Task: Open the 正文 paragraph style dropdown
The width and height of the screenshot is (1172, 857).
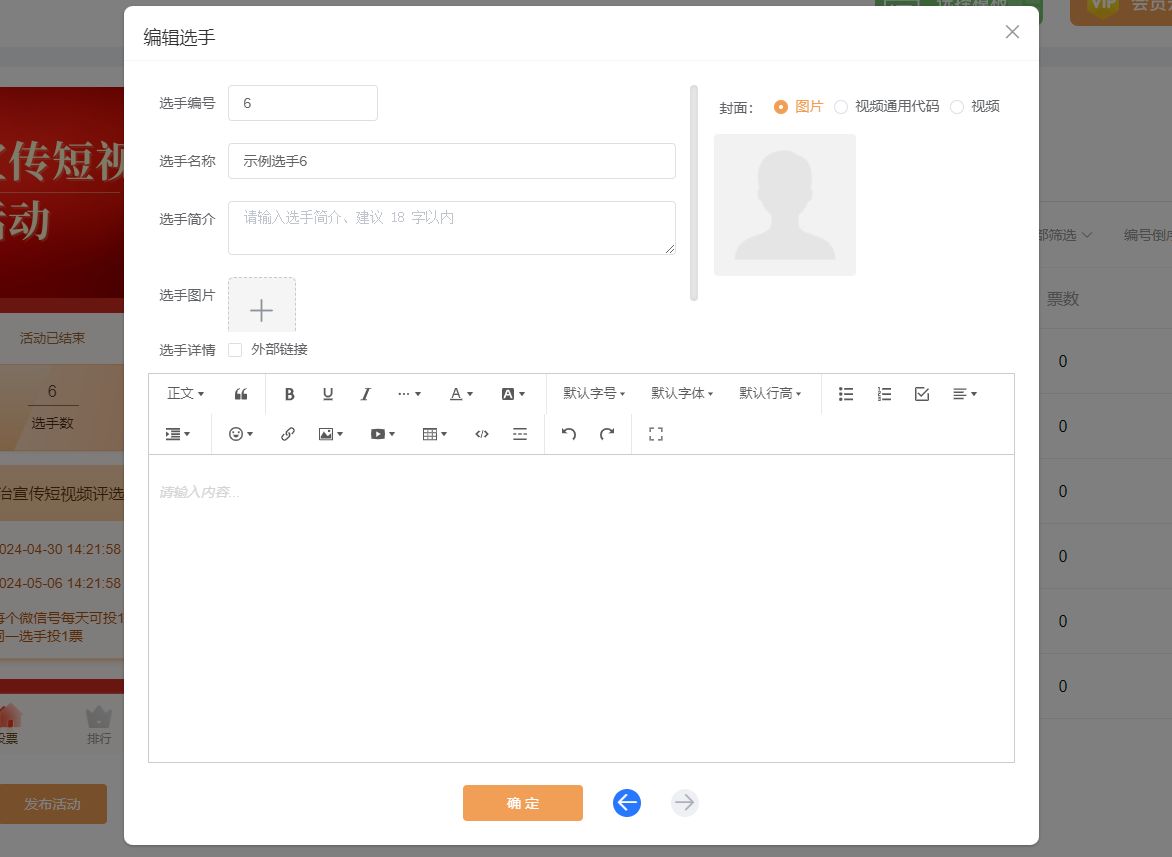Action: pyautogui.click(x=183, y=393)
